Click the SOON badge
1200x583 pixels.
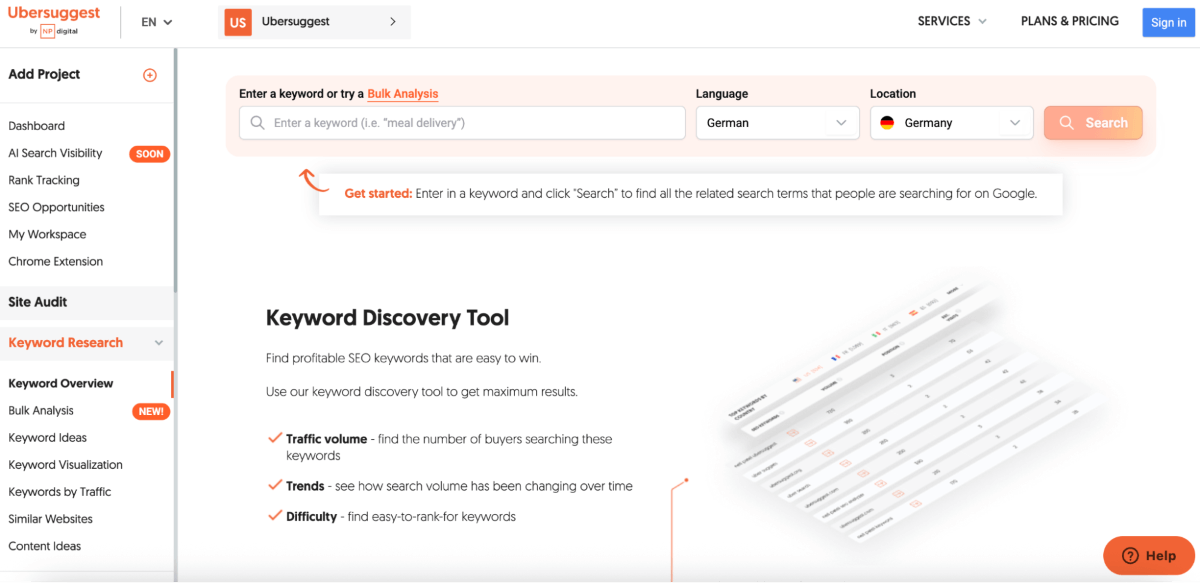[x=150, y=154]
